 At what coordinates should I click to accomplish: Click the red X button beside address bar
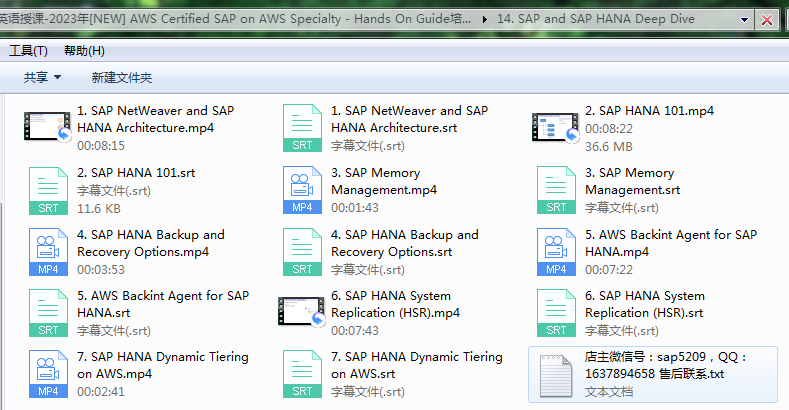[767, 20]
